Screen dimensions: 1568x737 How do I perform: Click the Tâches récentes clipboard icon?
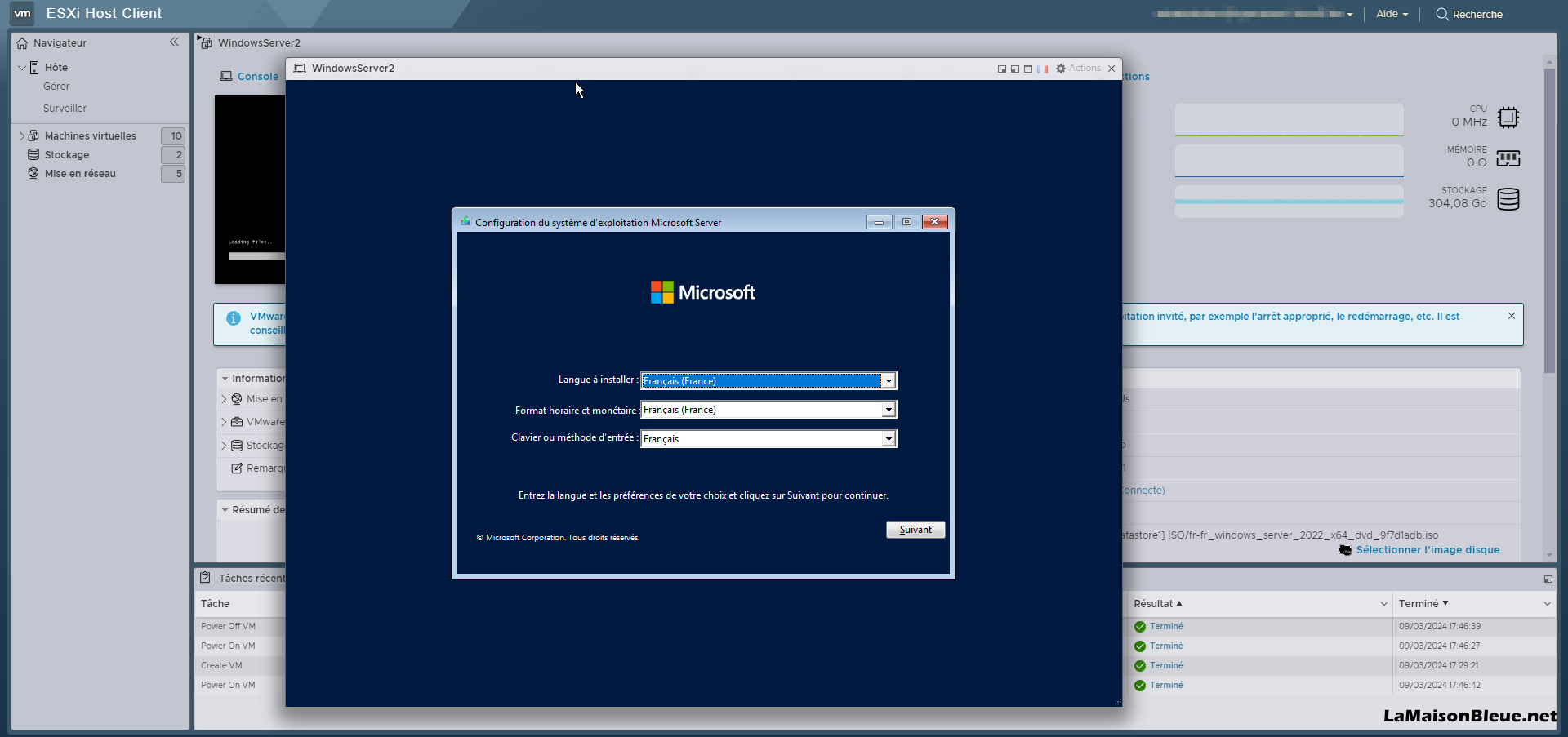pos(205,577)
